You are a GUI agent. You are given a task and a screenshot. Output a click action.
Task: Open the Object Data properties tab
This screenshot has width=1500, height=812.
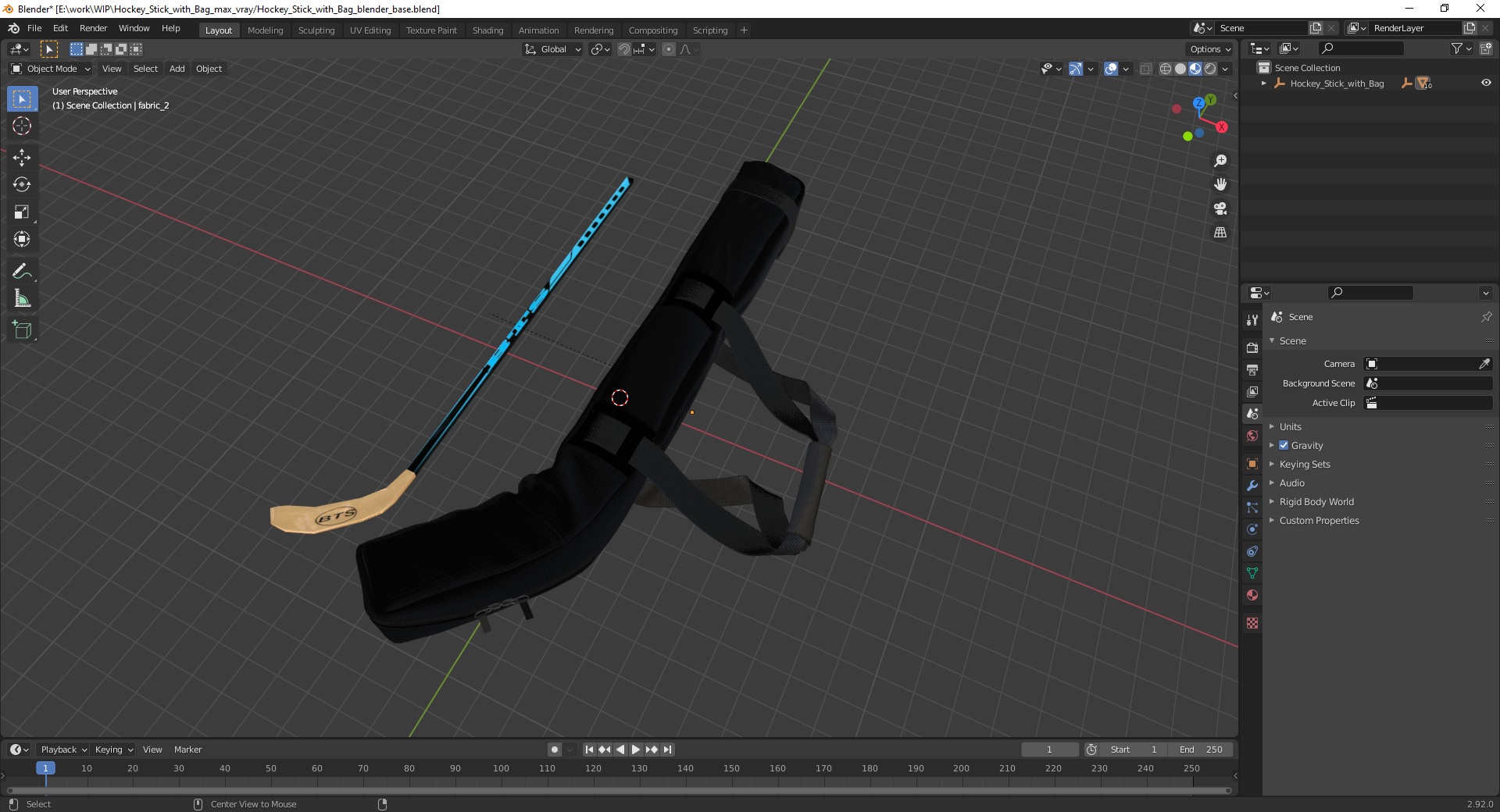point(1252,573)
